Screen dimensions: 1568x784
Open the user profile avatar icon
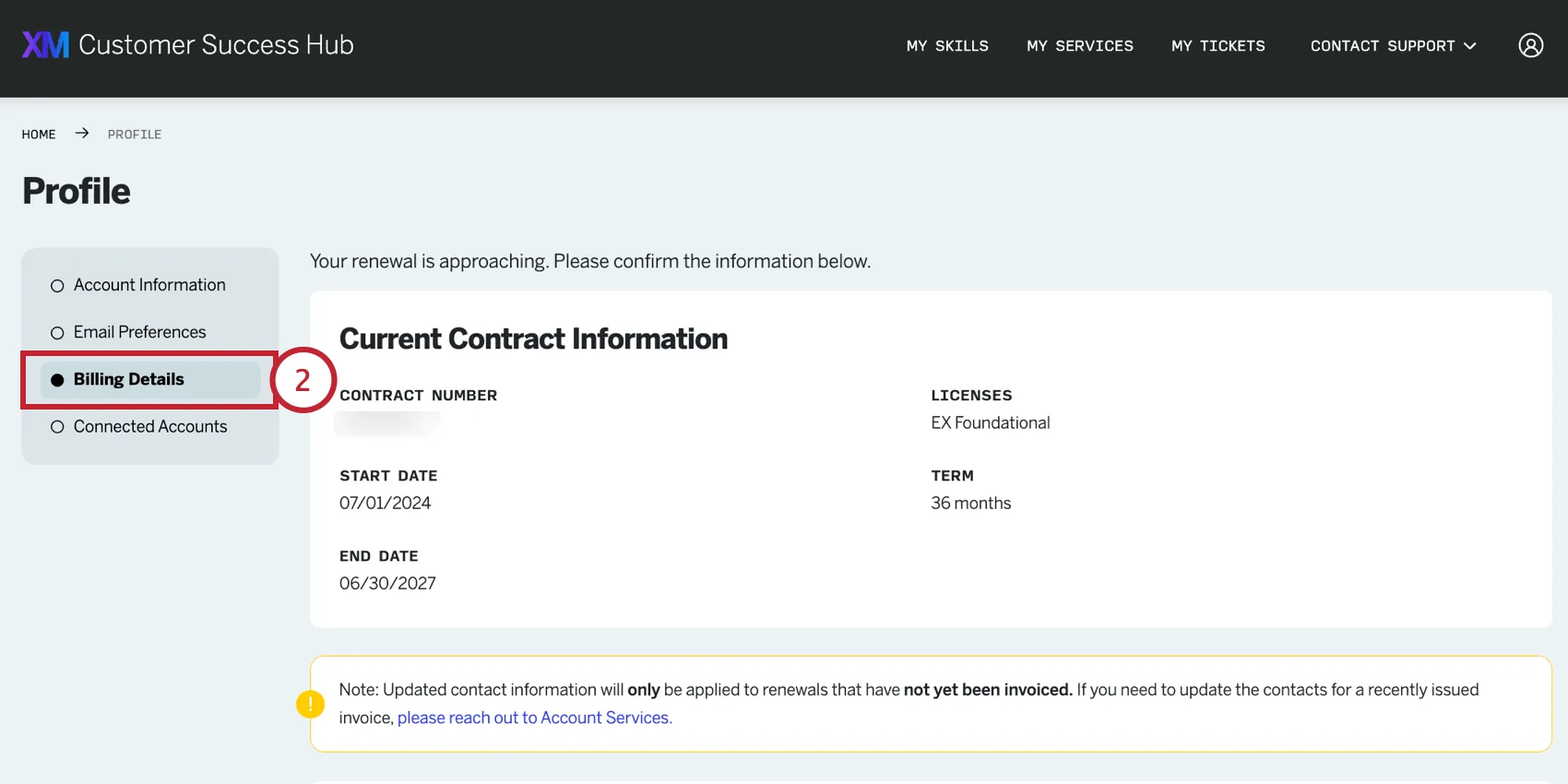[x=1530, y=45]
